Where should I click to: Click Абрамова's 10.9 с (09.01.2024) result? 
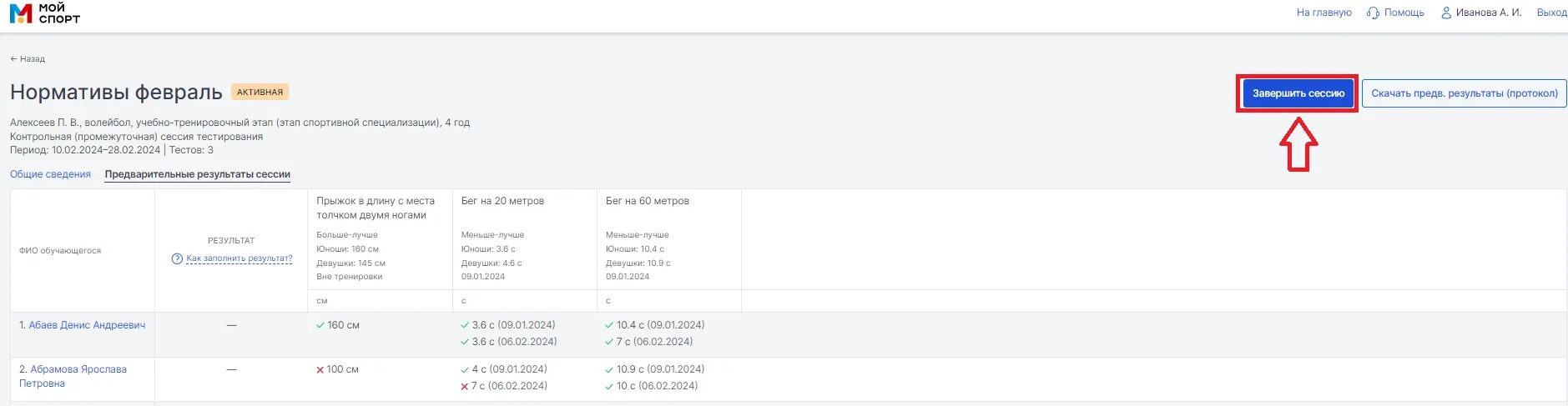click(x=654, y=369)
